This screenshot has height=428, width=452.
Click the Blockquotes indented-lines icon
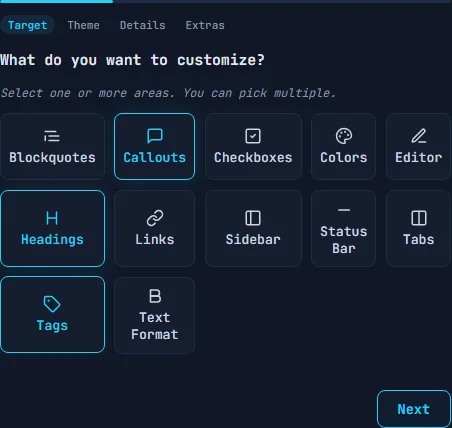pos(52,136)
